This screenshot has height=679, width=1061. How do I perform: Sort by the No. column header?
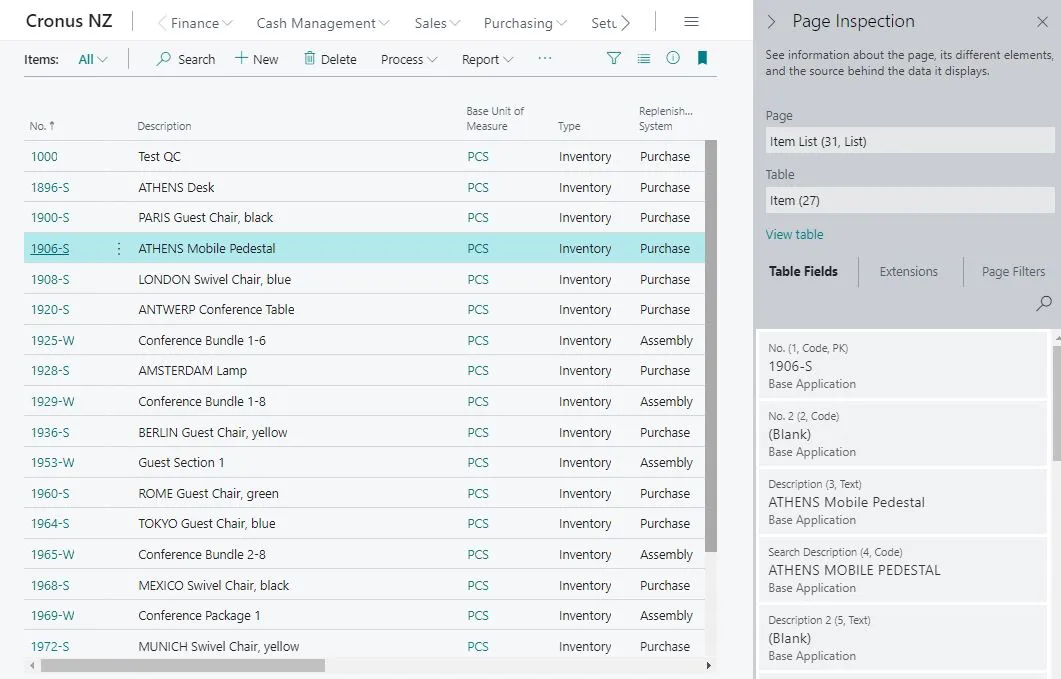[x=42, y=126]
